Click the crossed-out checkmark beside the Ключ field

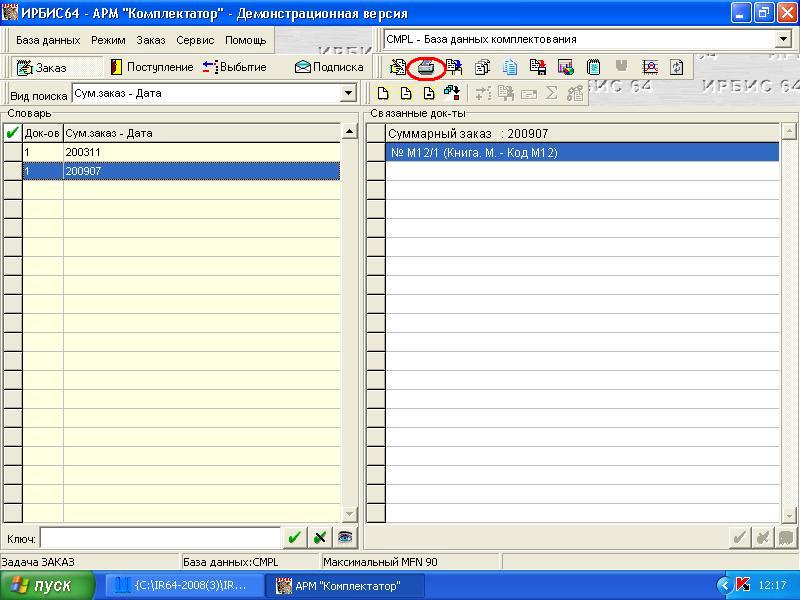[320, 538]
